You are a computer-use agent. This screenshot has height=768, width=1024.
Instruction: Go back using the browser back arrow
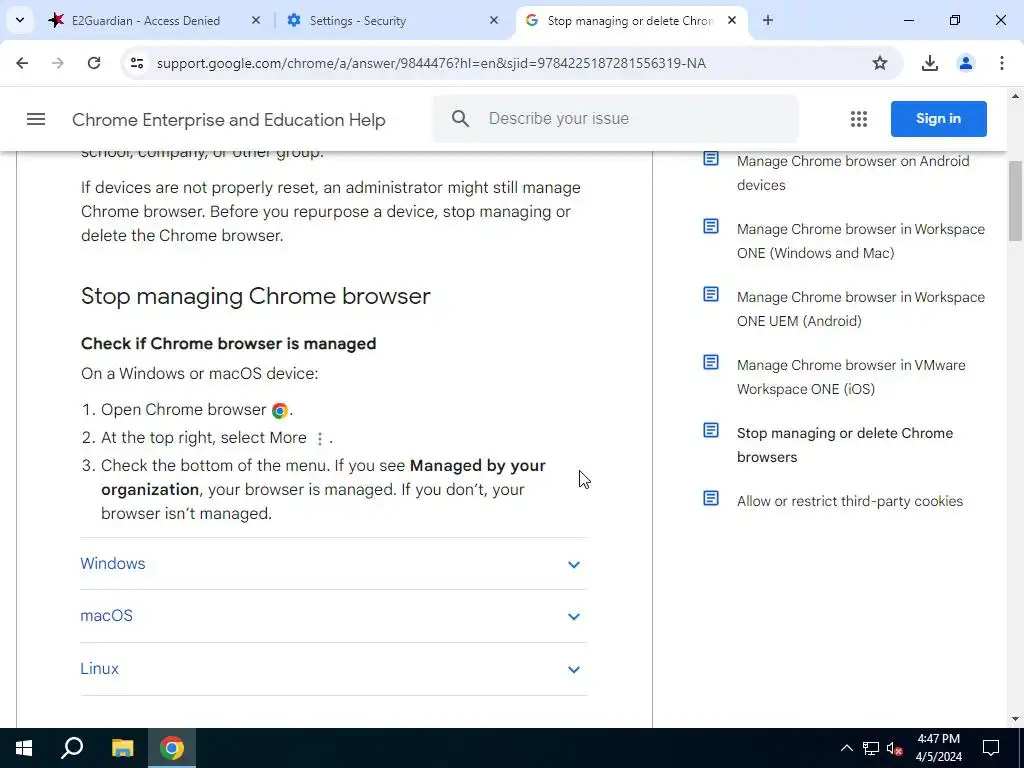click(x=22, y=63)
